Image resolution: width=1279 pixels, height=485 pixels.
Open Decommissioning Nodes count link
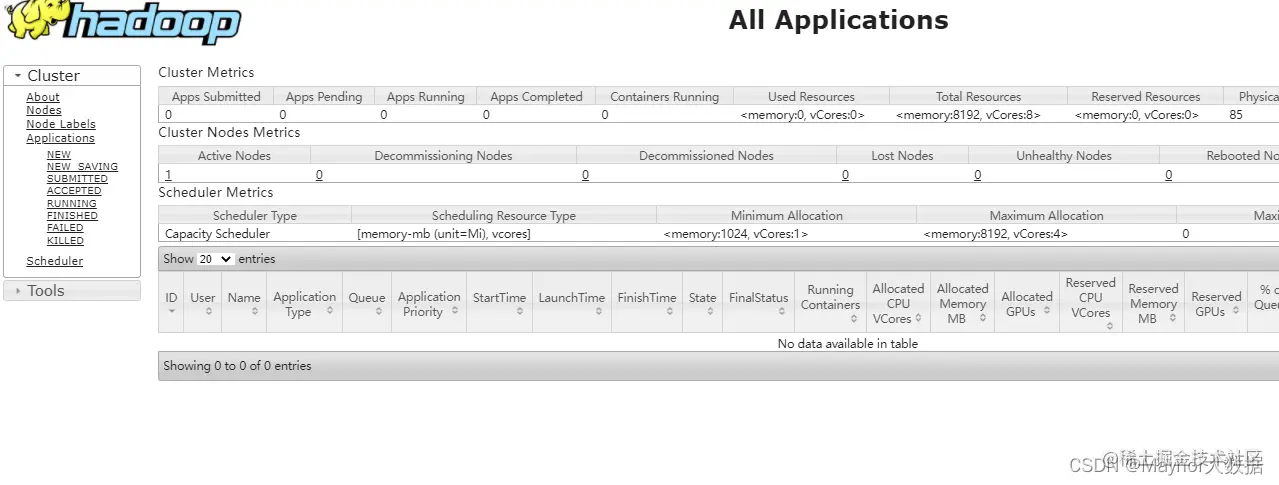[x=319, y=175]
